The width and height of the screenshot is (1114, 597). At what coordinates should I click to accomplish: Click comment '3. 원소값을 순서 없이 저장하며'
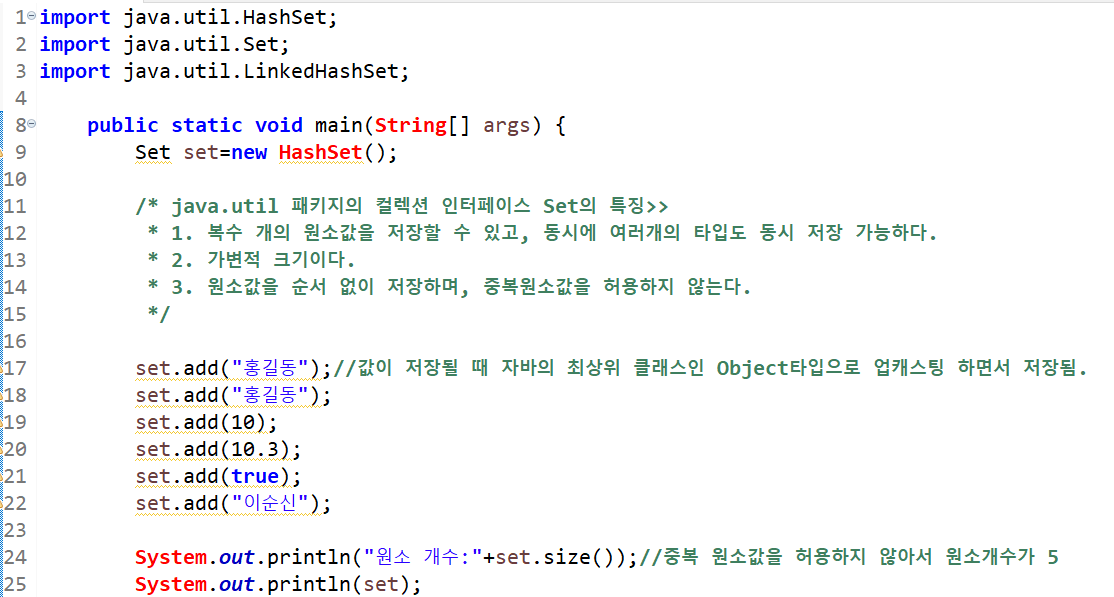[x=316, y=287]
